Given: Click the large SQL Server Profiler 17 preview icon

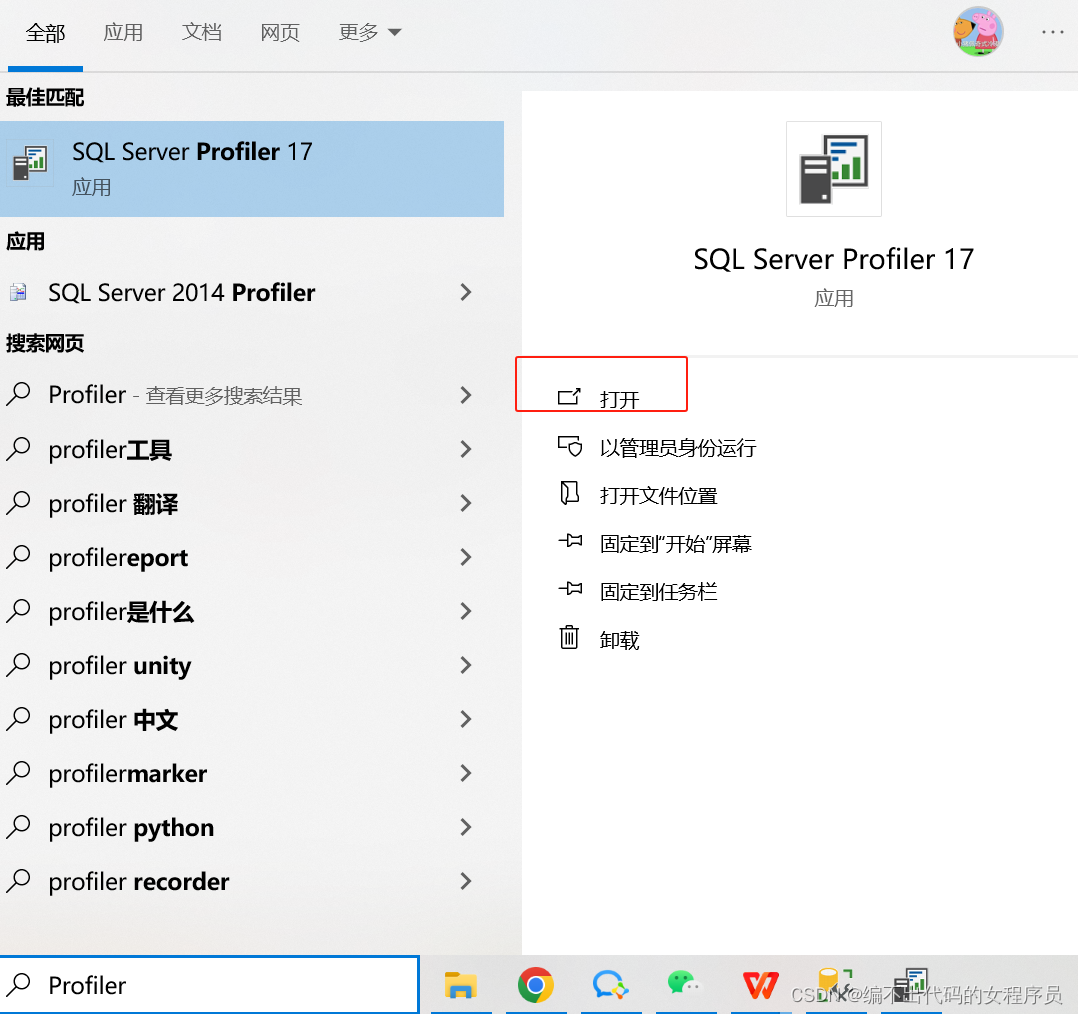Looking at the screenshot, I should click(x=834, y=169).
